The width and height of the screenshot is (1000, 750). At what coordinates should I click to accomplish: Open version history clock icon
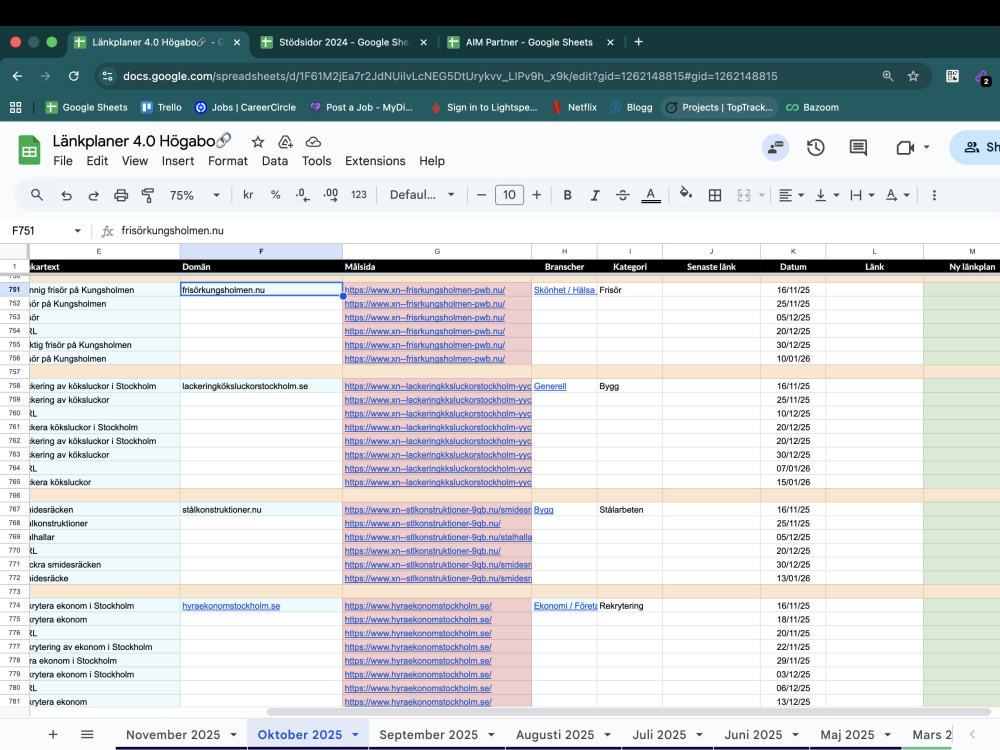816,148
